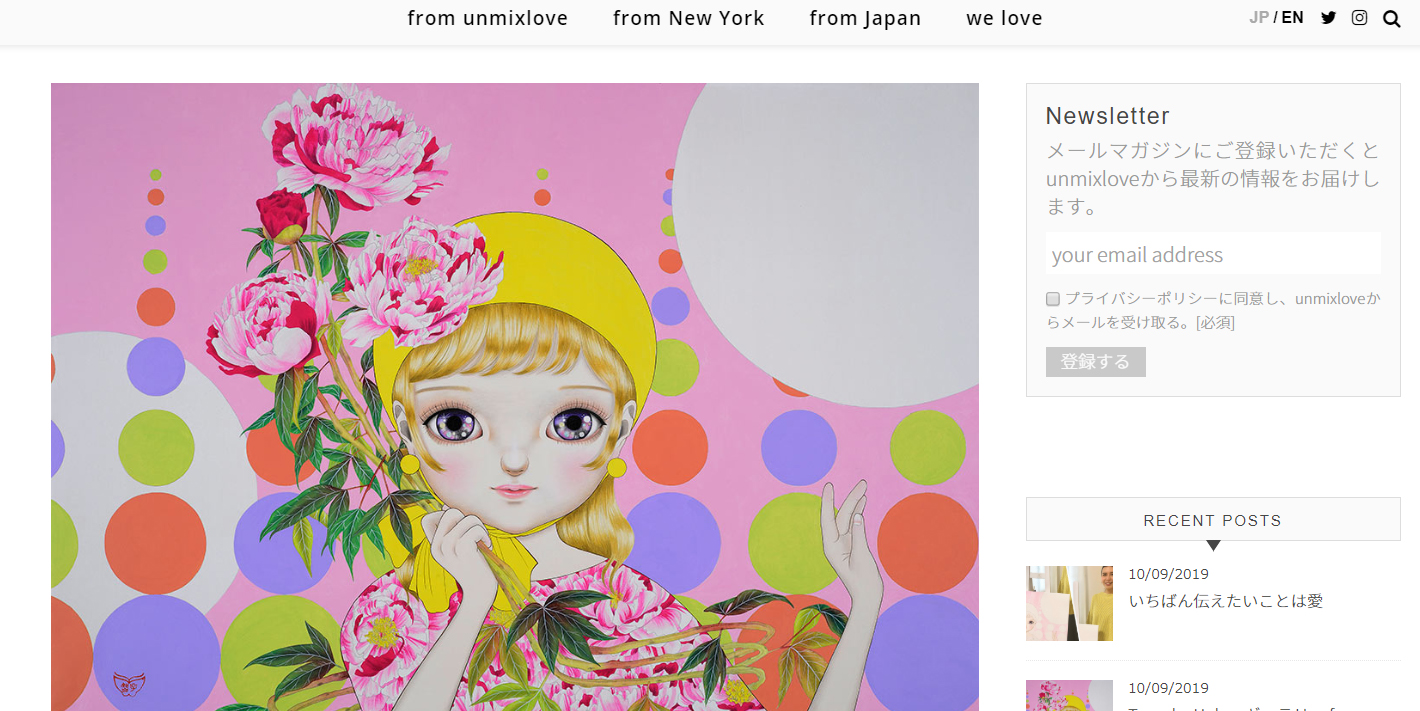1420x711 pixels.
Task: Open the 'from unmixlove' menu
Action: [x=488, y=18]
